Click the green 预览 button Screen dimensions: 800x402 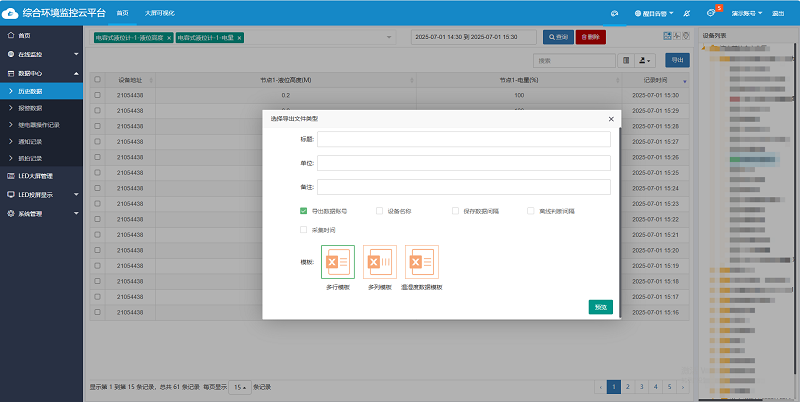(600, 306)
